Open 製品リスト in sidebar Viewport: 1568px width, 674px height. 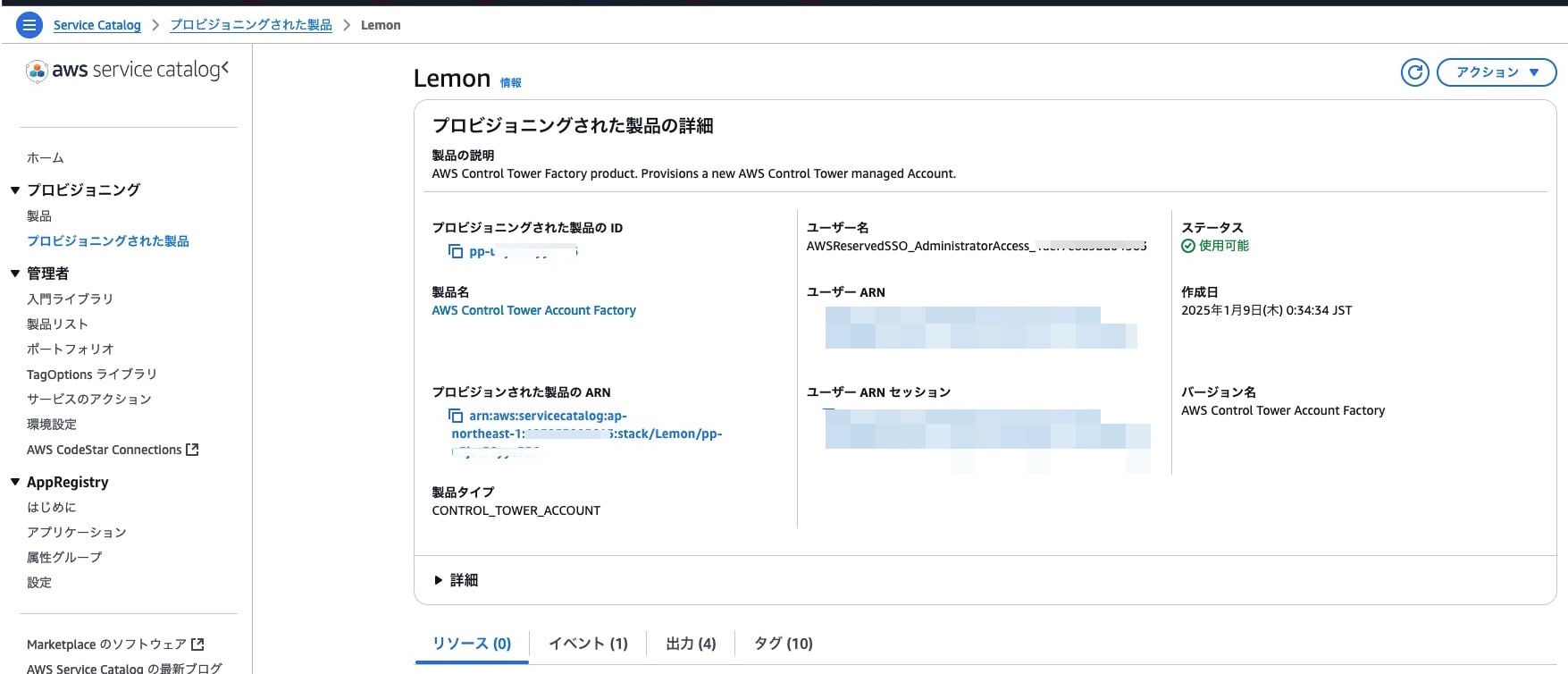coord(57,324)
